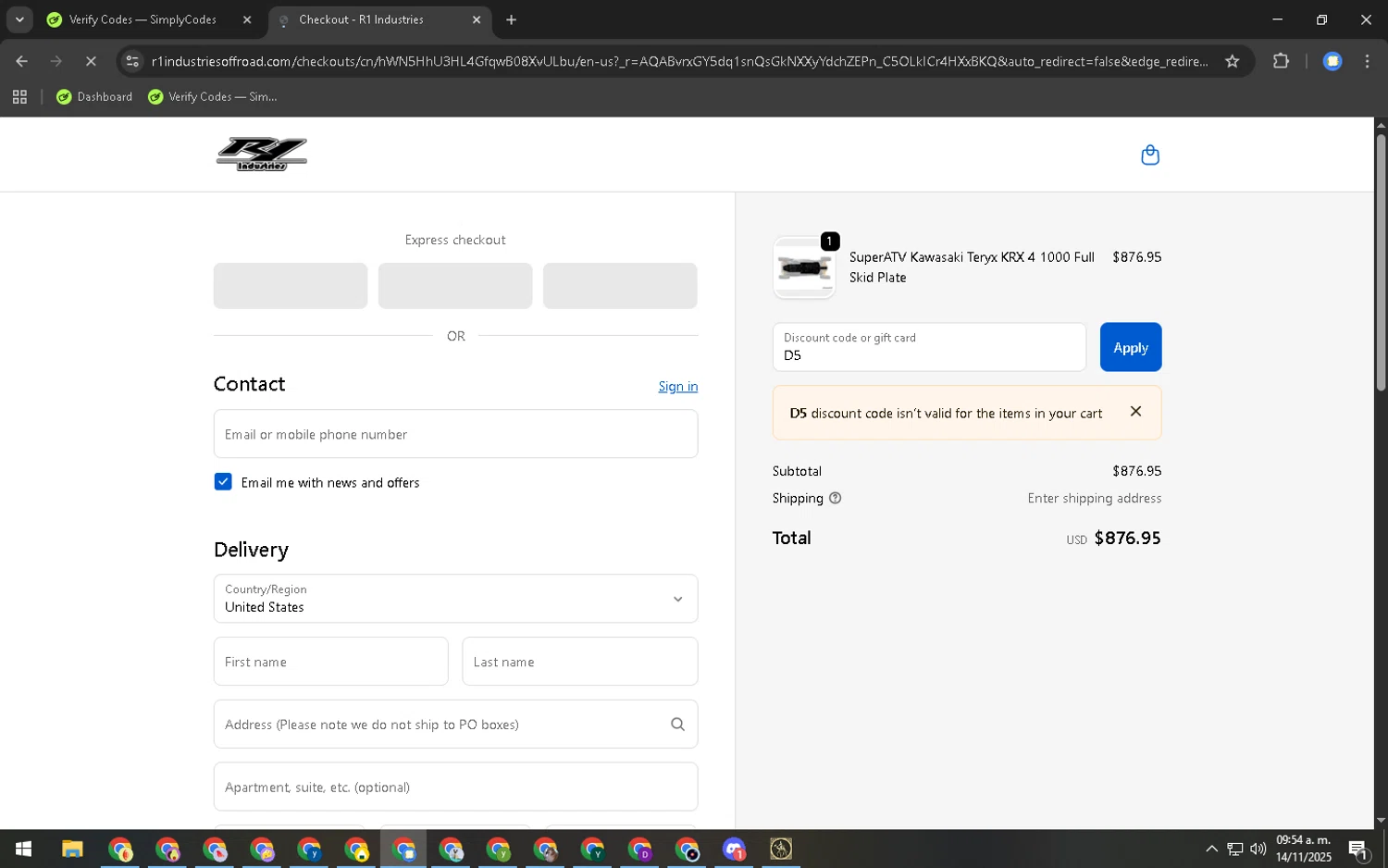
Task: Open the network icon in system tray
Action: pyautogui.click(x=1234, y=849)
